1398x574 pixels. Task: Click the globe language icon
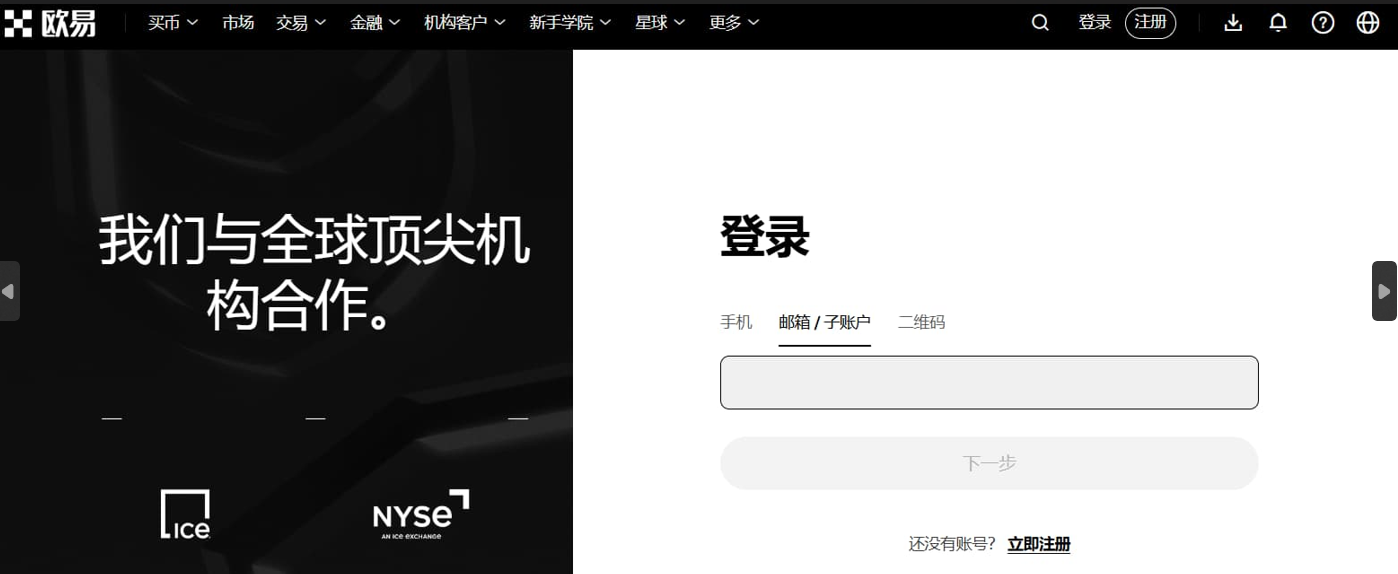pyautogui.click(x=1368, y=23)
